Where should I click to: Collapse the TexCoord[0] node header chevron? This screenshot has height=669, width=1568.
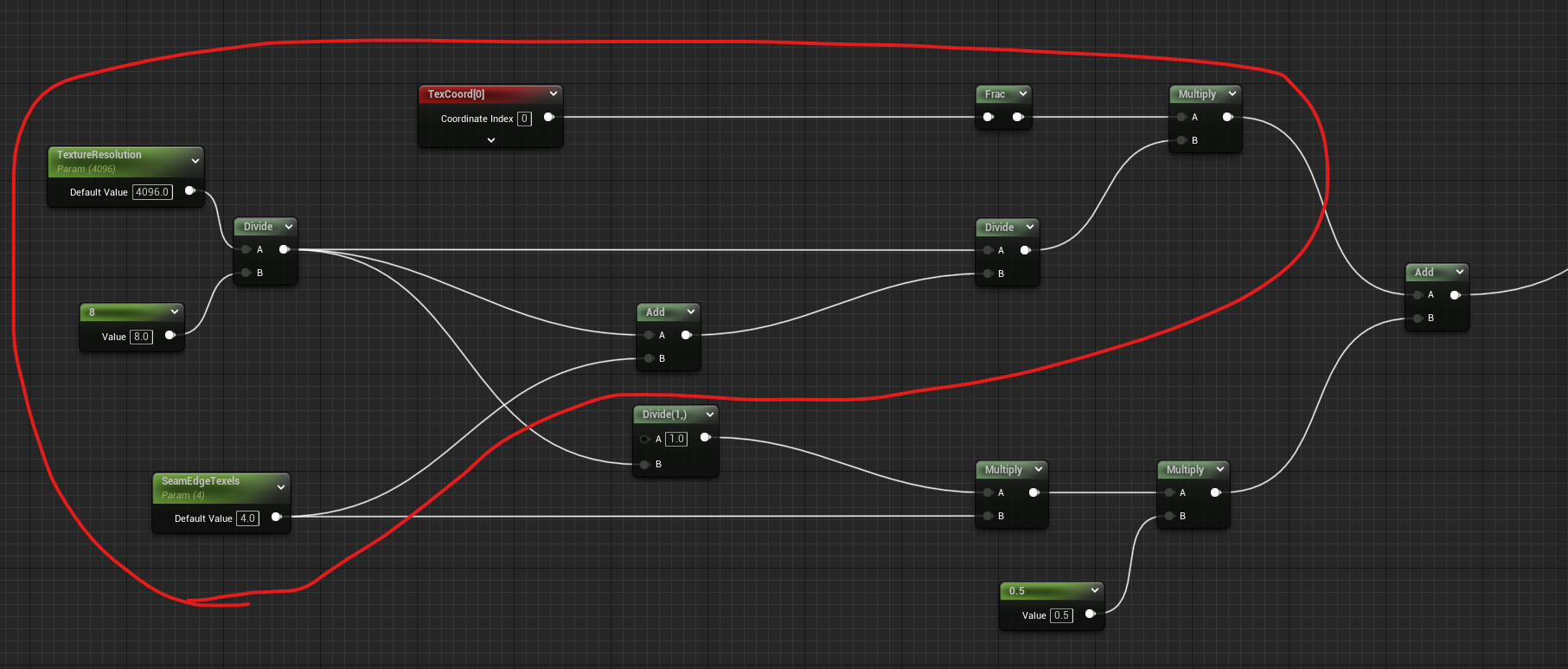[x=554, y=93]
